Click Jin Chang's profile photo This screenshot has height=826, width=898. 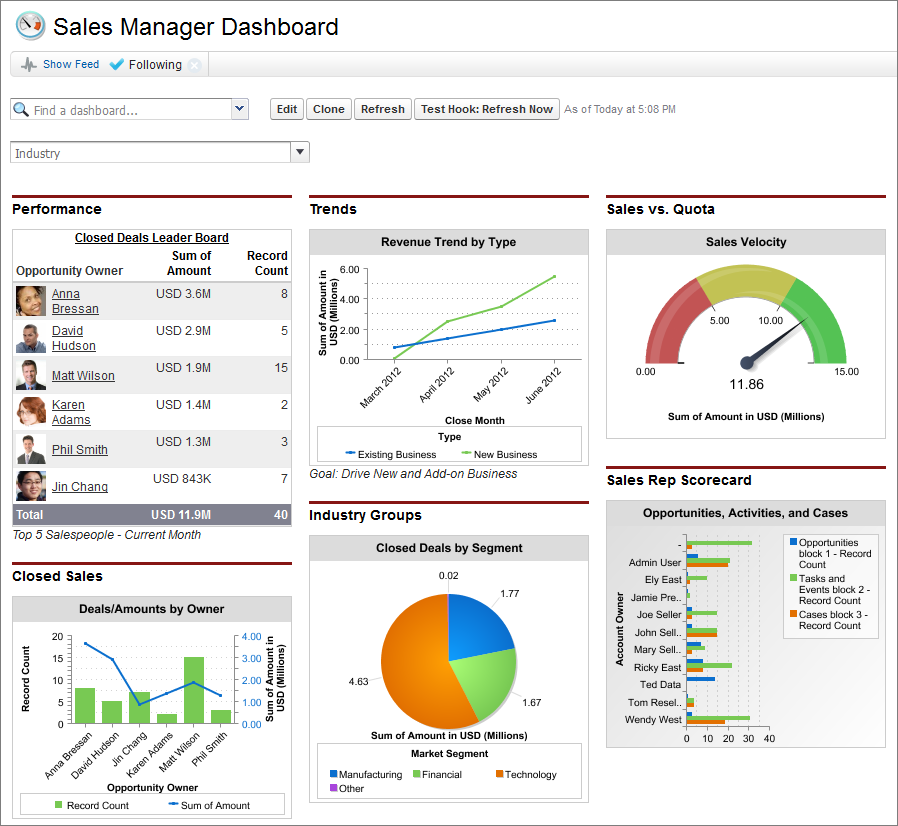31,486
